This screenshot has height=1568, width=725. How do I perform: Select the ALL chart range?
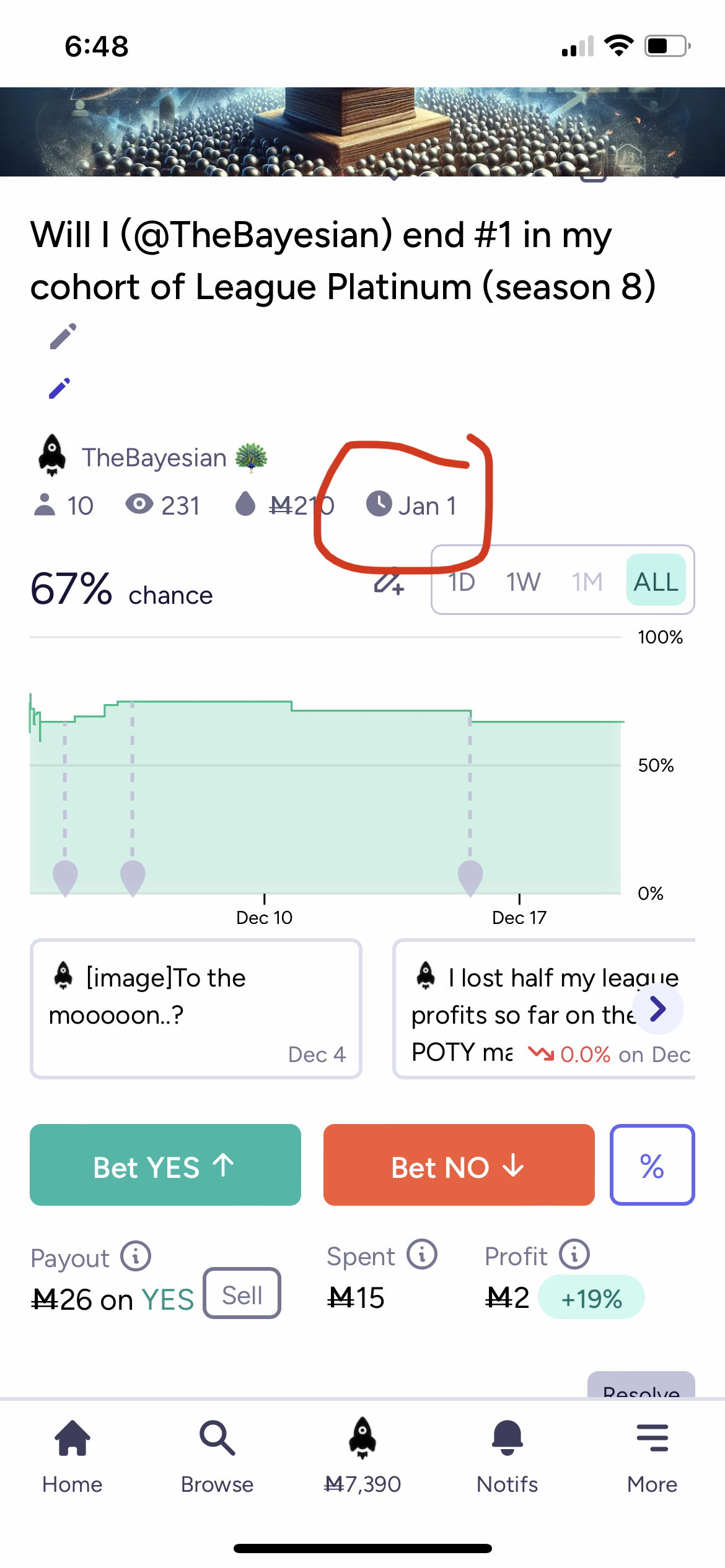[656, 581]
